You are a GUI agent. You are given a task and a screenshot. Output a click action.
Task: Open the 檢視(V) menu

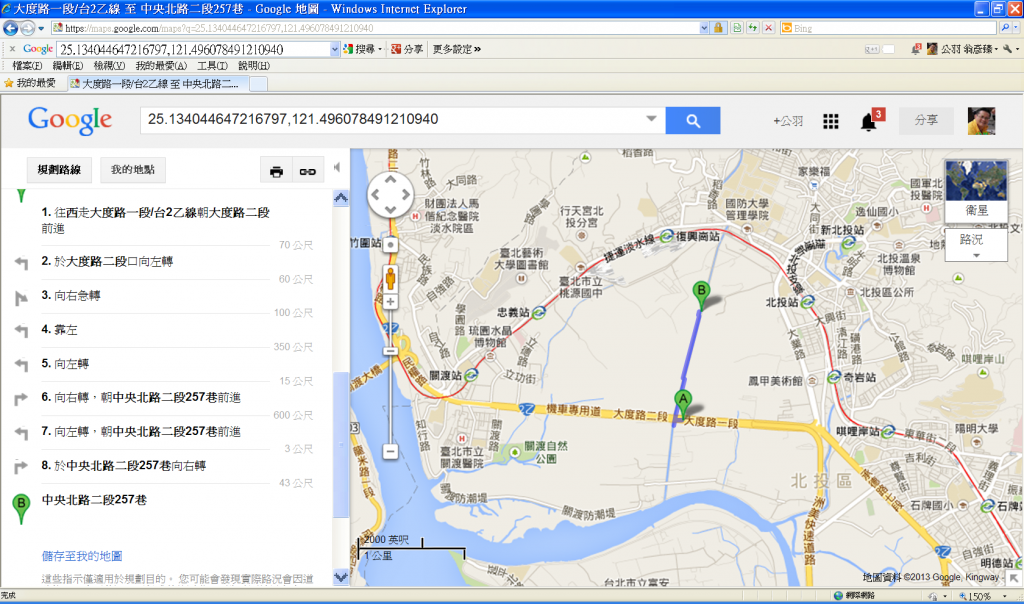pyautogui.click(x=109, y=66)
